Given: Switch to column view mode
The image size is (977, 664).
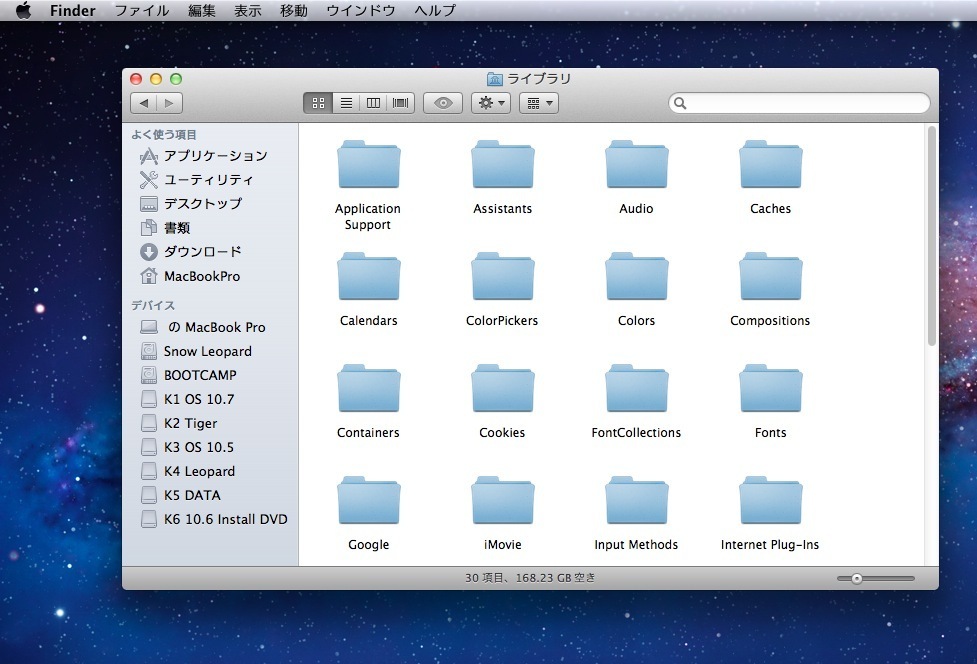Looking at the screenshot, I should point(373,103).
